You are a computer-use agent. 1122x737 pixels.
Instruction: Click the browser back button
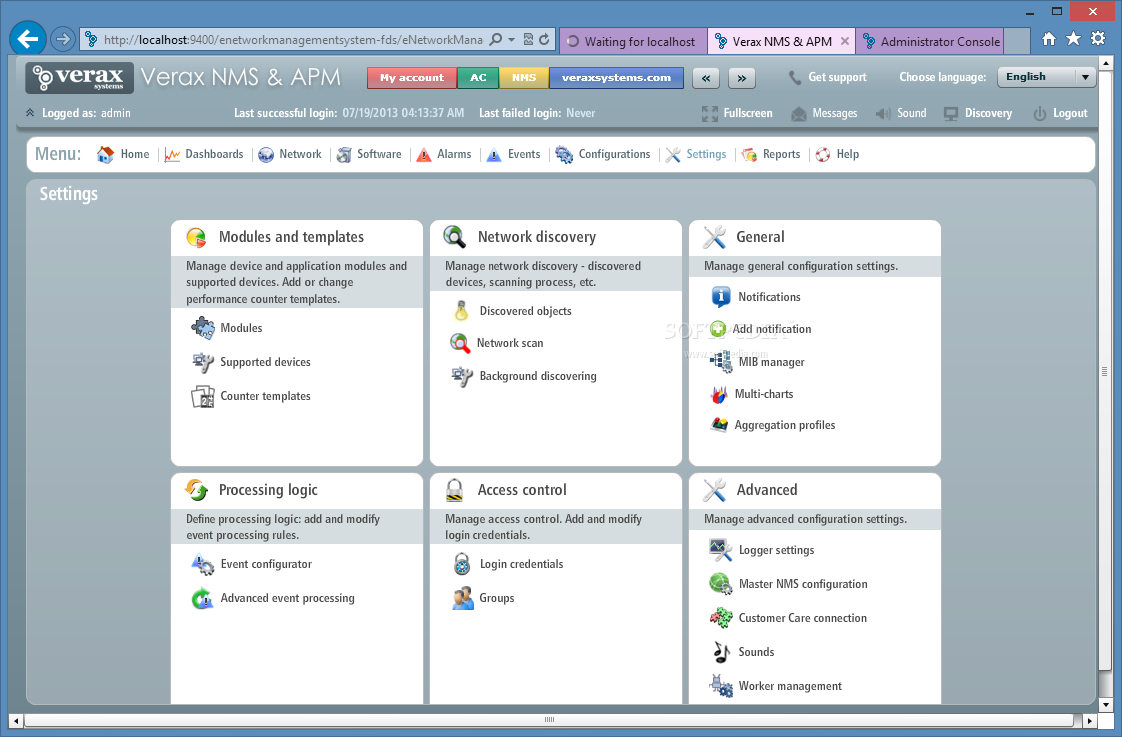pos(28,39)
